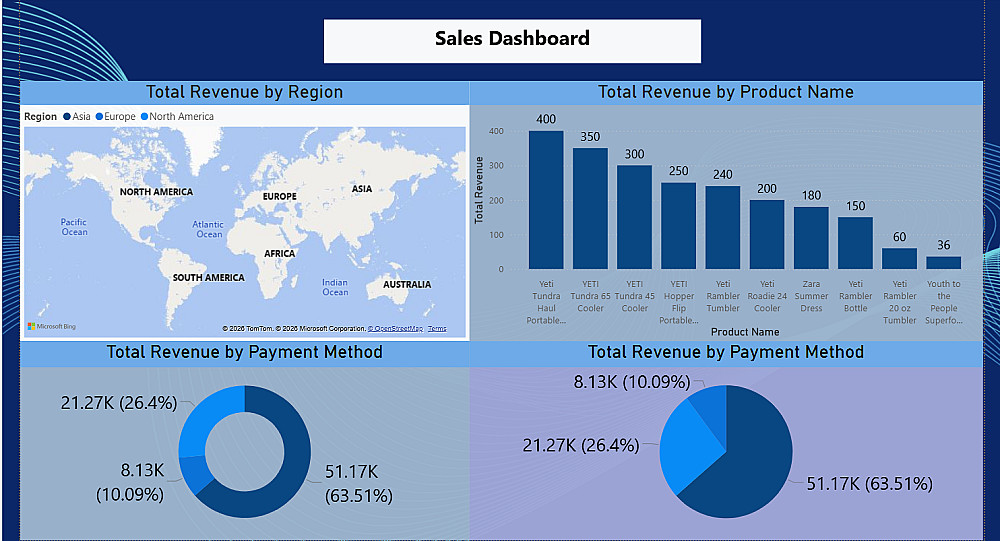The height and width of the screenshot is (541, 1000).
Task: Select the Zara Summer Dress bar
Action: (811, 237)
